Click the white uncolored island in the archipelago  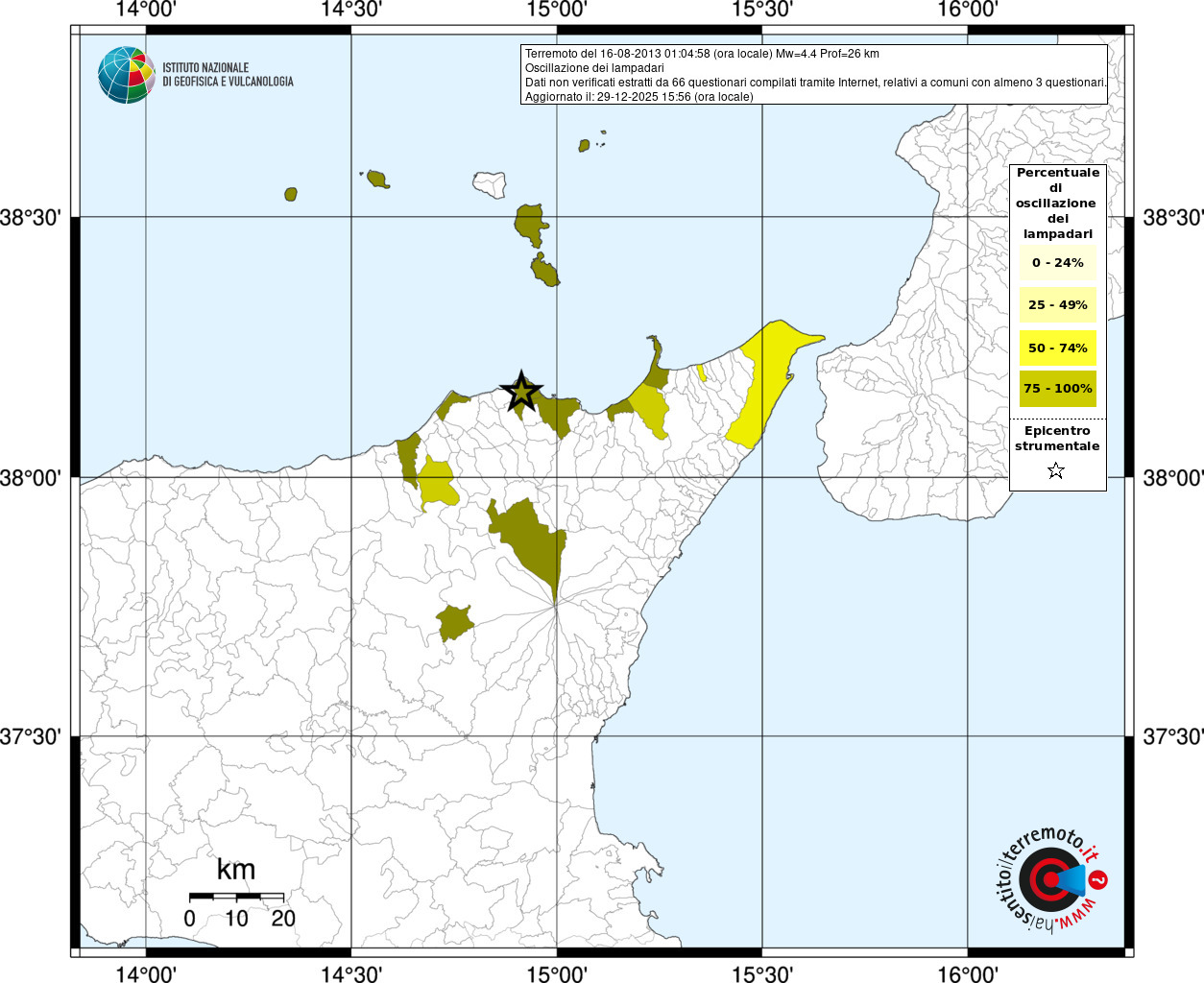[490, 184]
